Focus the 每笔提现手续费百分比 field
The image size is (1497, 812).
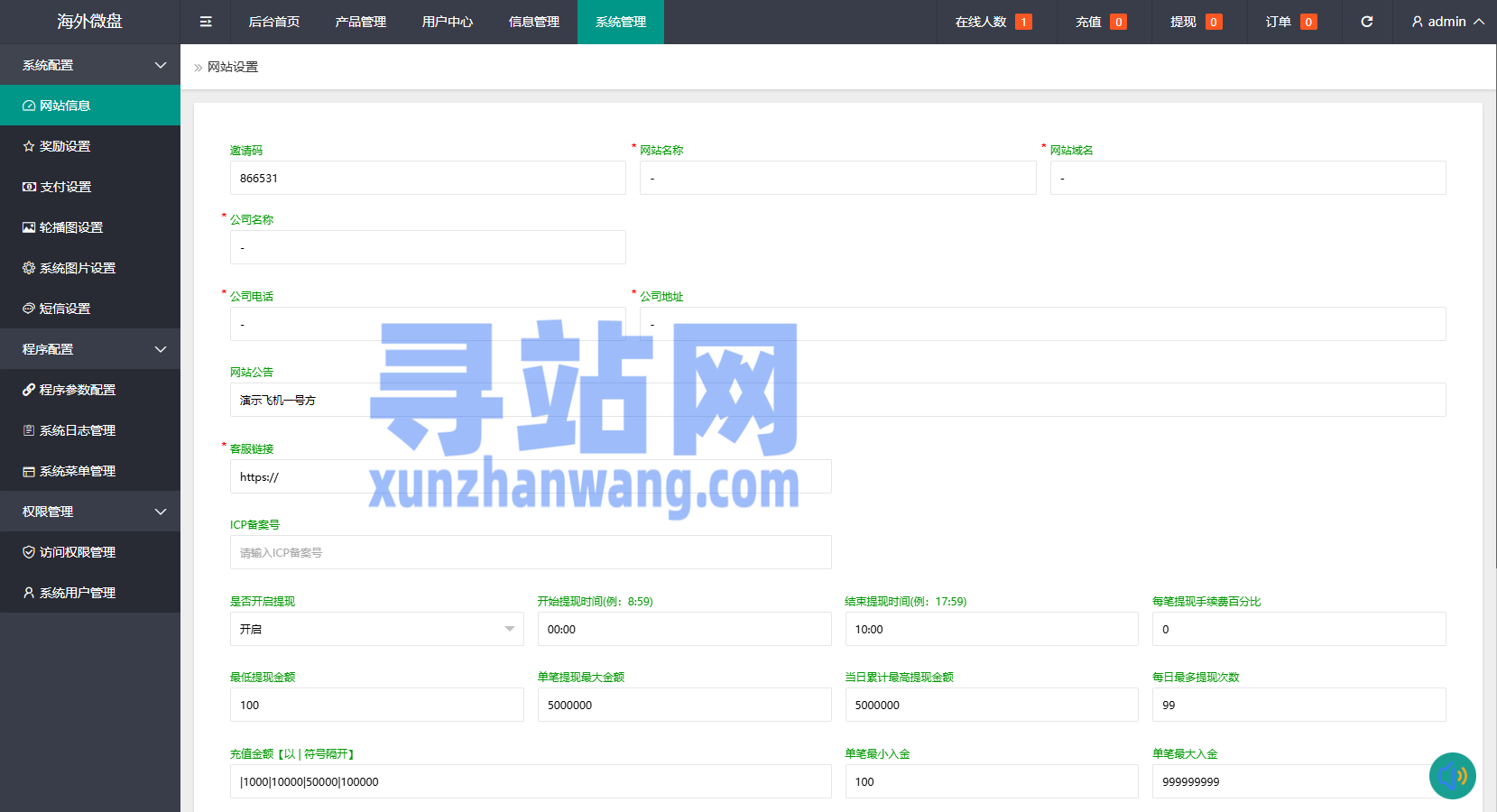click(x=1299, y=629)
